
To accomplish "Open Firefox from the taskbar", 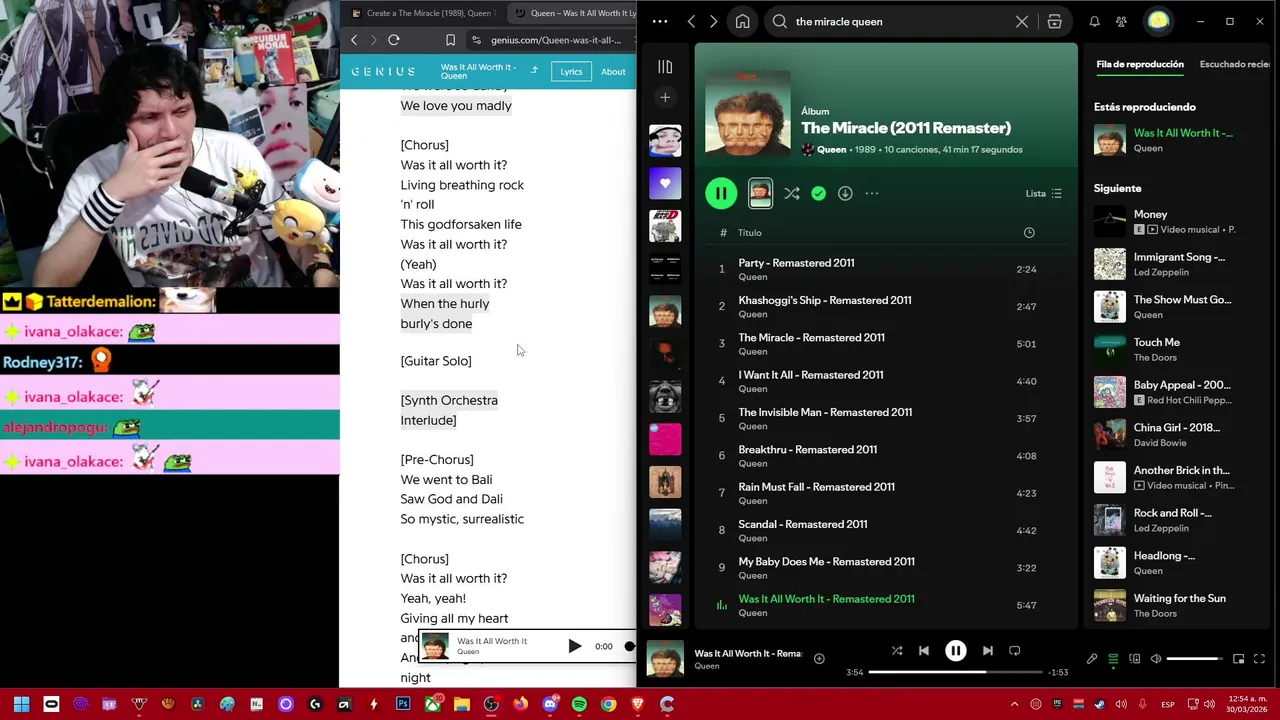I will [x=520, y=704].
